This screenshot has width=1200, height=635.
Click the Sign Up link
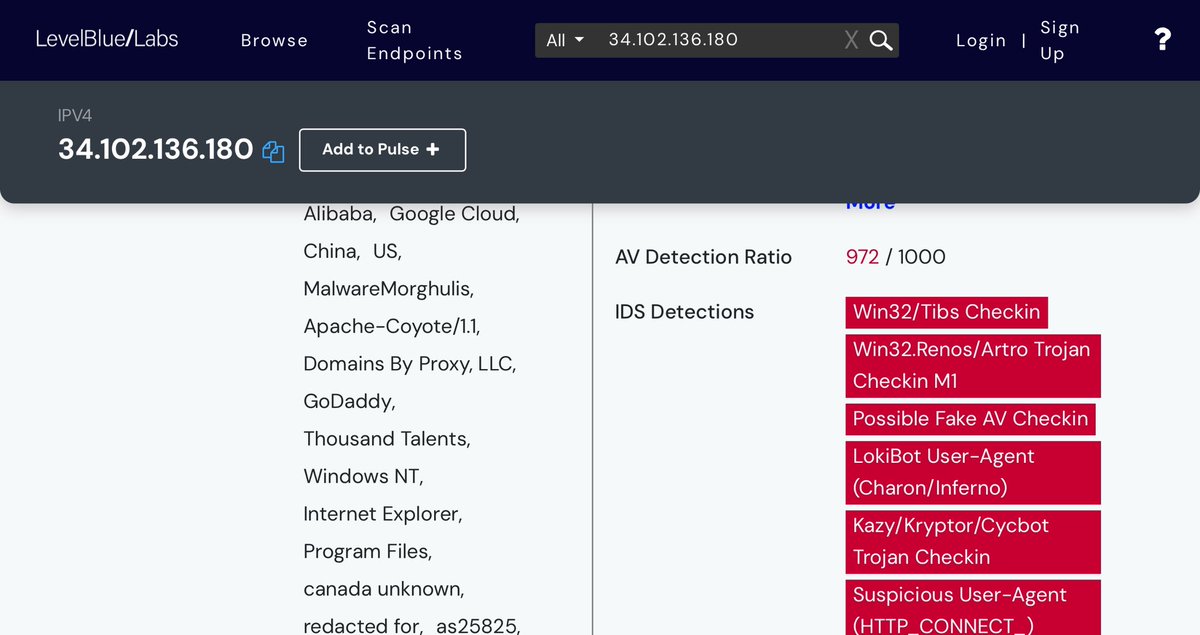coord(1059,40)
